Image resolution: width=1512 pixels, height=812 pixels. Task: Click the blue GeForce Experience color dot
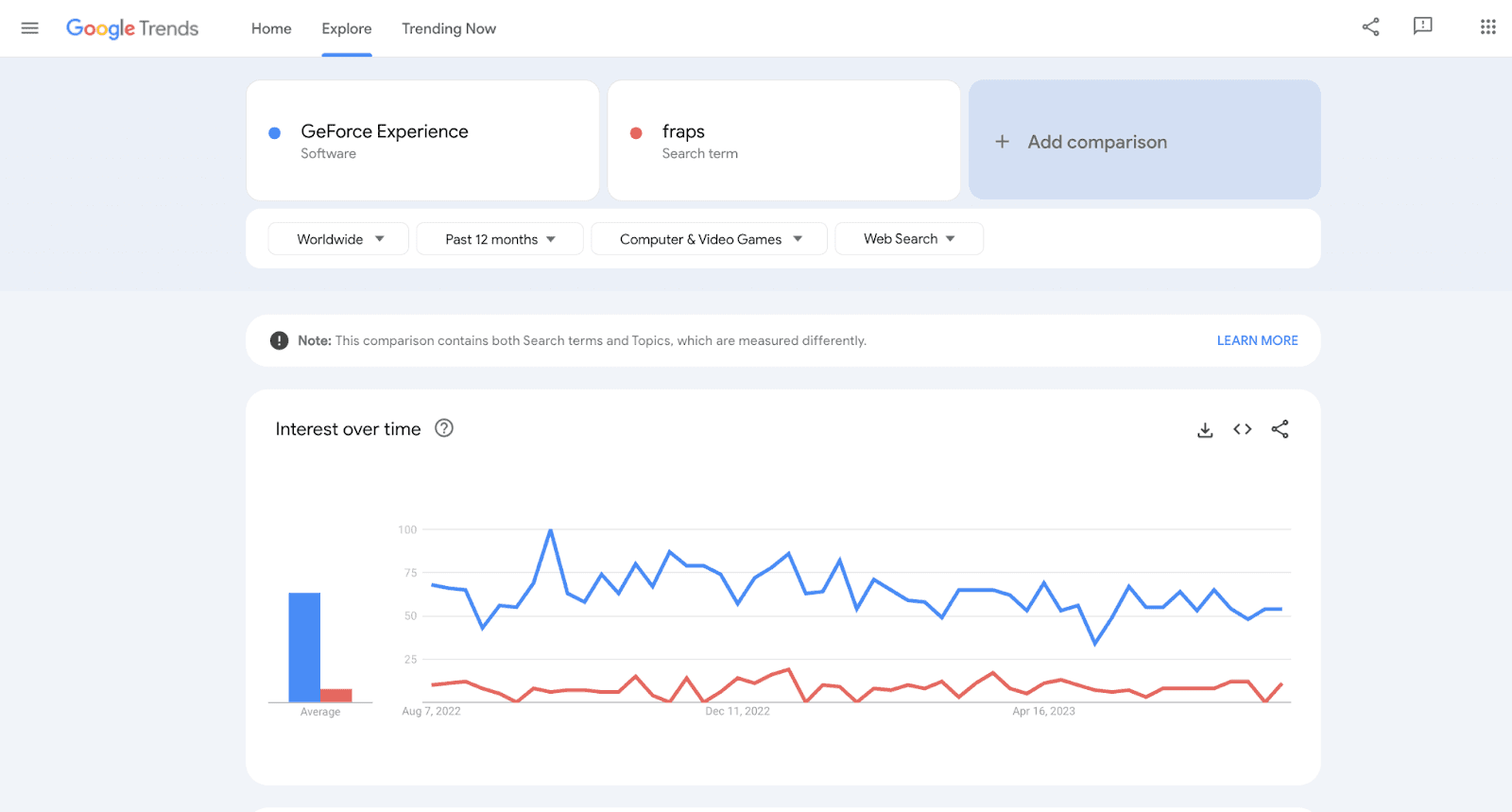coord(275,133)
